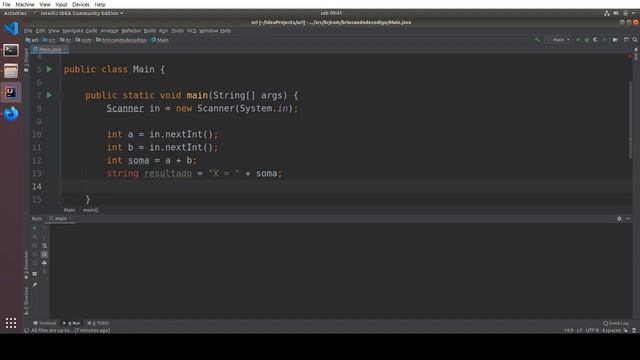Click the UTF-8 encoding status entry
This screenshot has height=360, width=640.
coord(592,331)
